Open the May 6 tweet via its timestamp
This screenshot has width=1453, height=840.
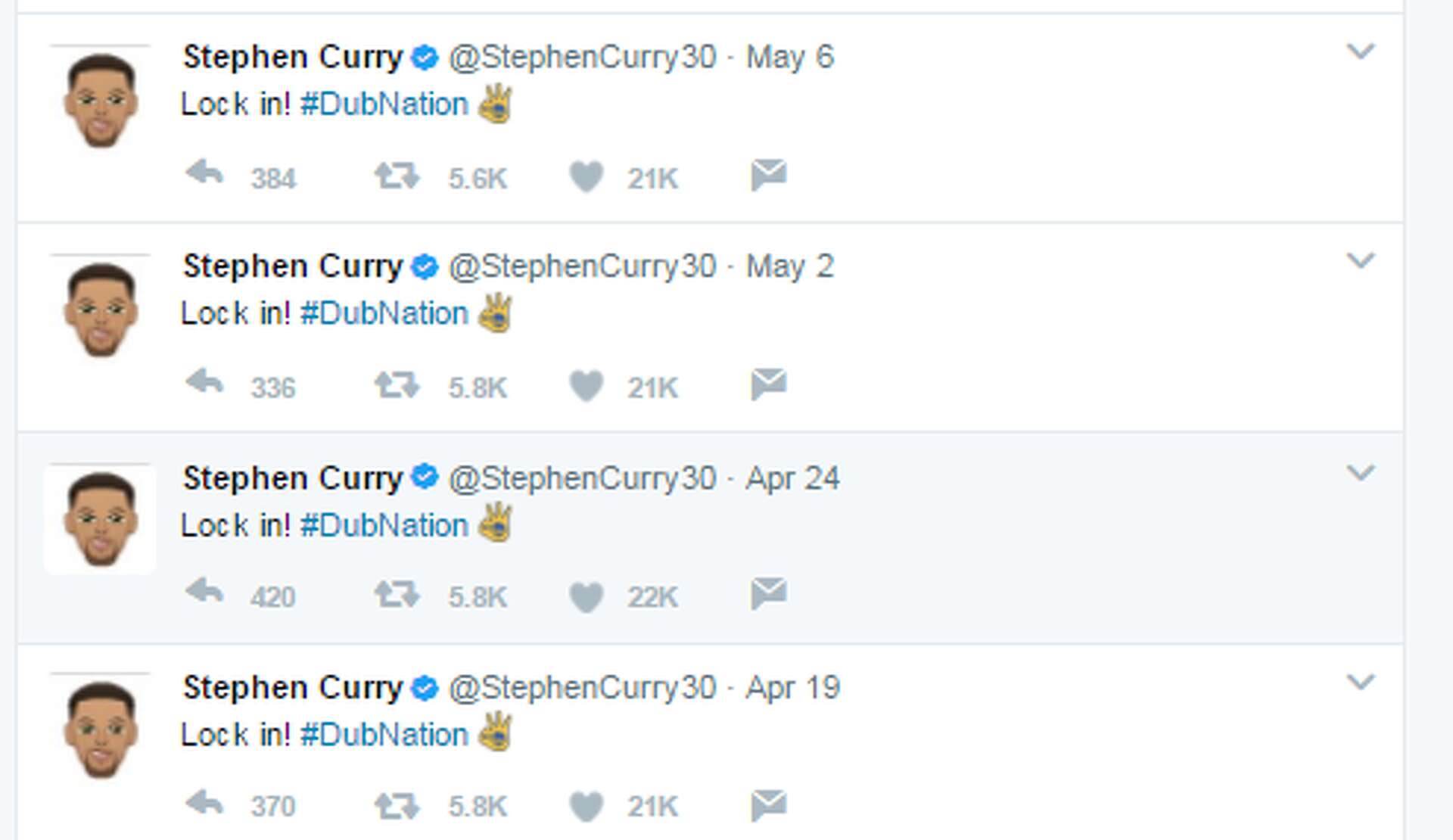pos(789,55)
